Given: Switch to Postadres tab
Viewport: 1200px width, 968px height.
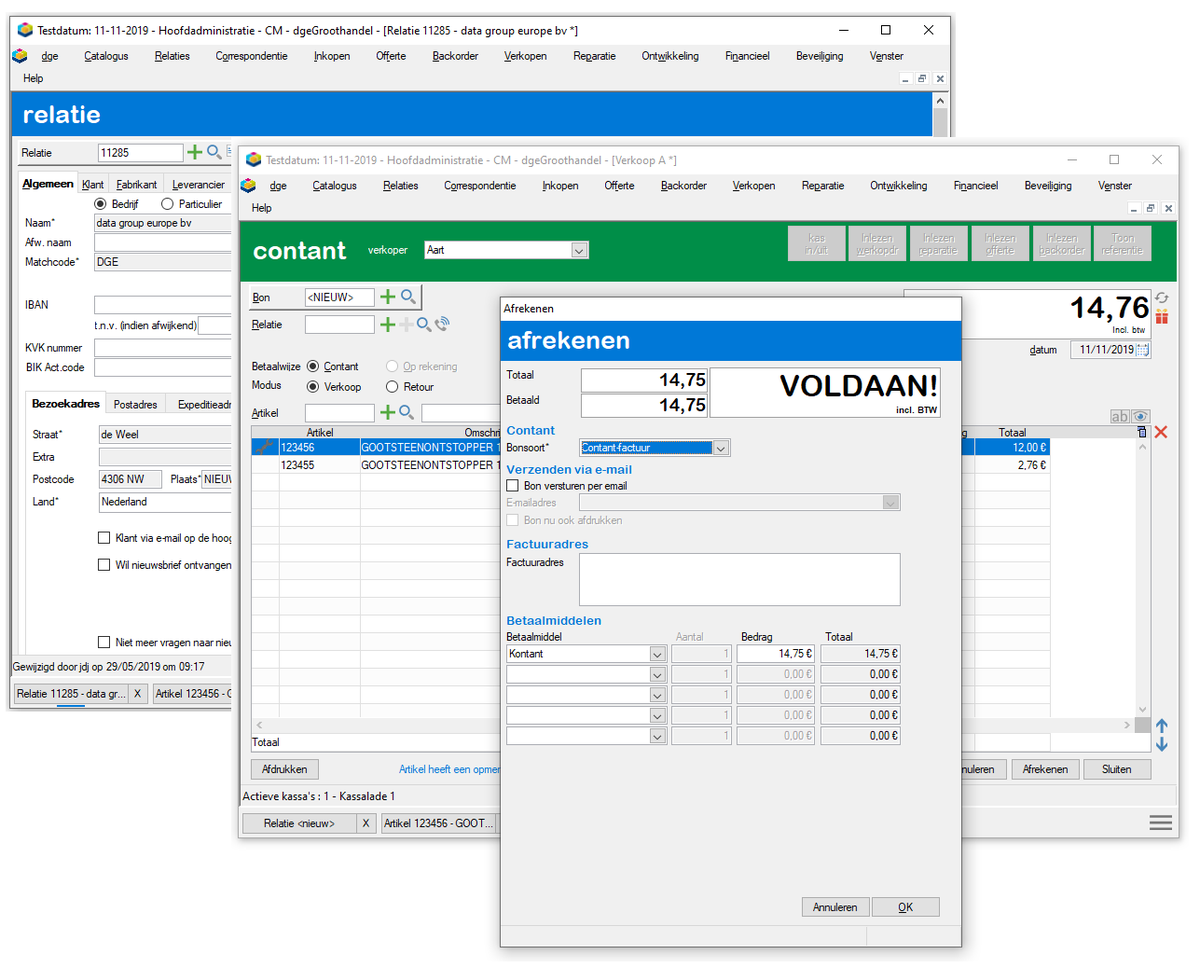Looking at the screenshot, I should [136, 405].
